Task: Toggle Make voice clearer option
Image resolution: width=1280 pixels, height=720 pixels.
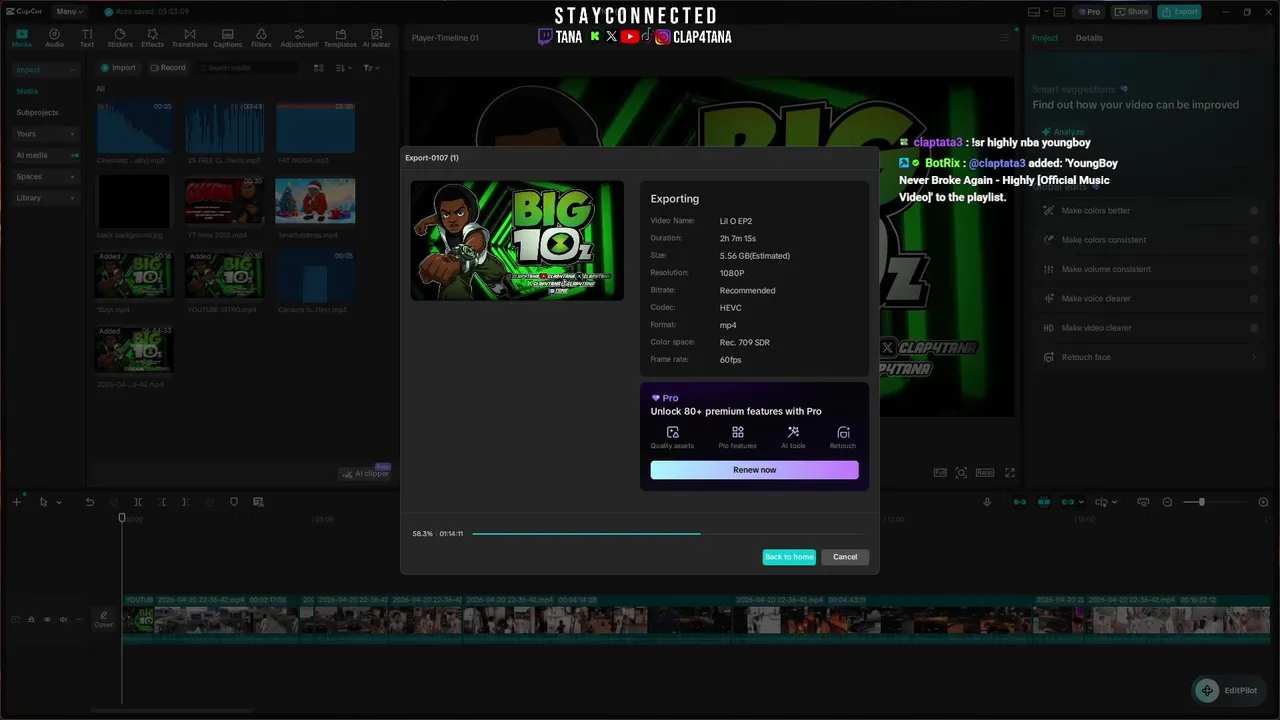Action: tap(1254, 298)
